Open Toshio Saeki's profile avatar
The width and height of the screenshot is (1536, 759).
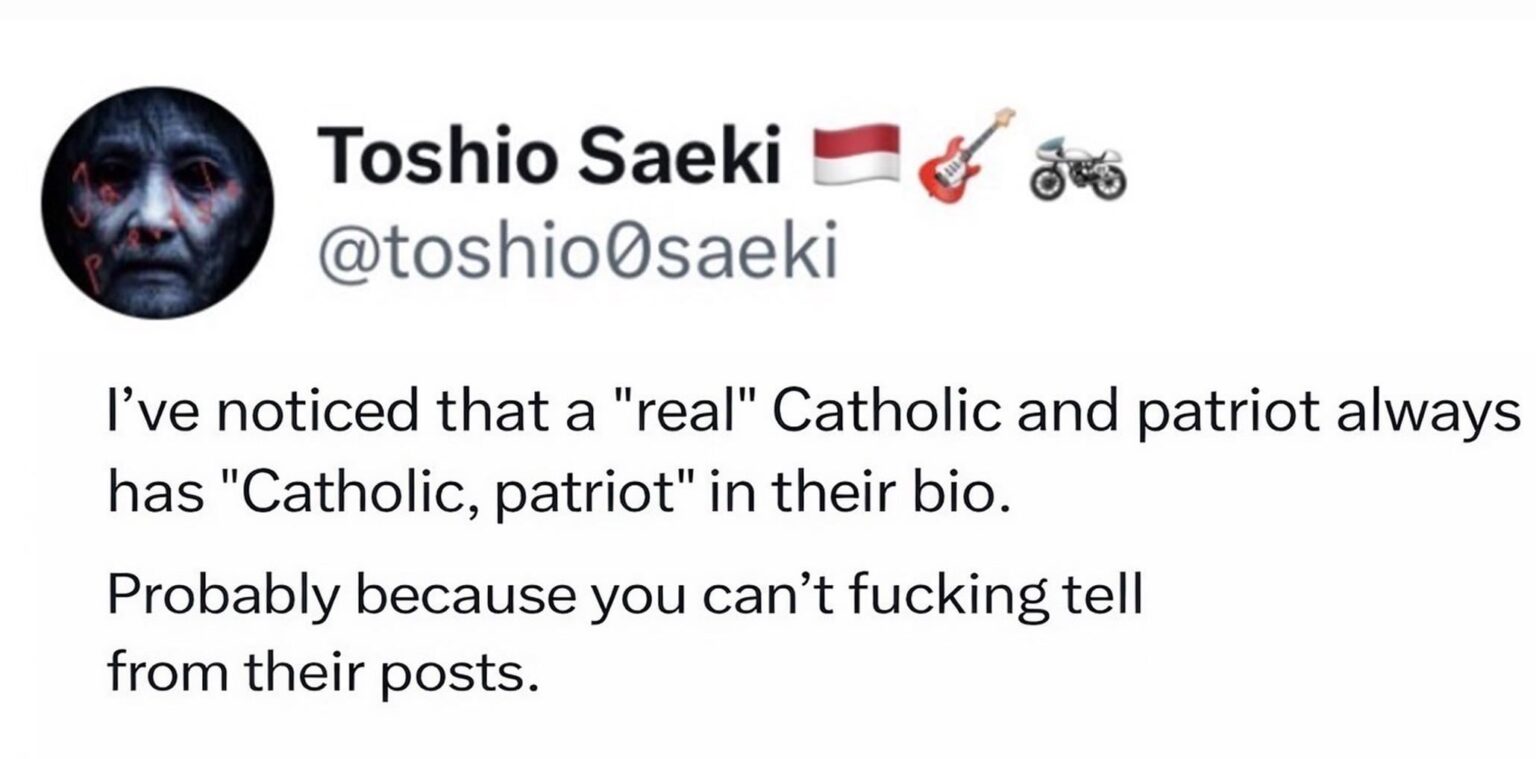click(157, 203)
